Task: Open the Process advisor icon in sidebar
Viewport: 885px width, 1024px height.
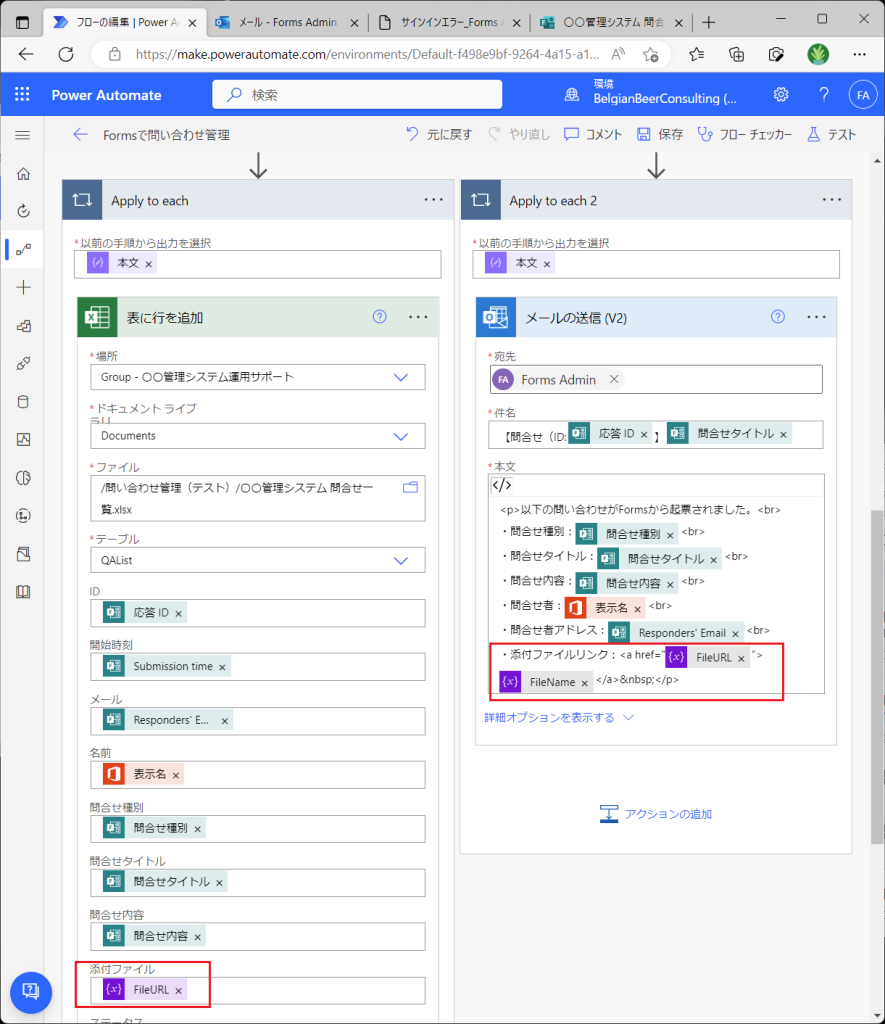Action: coord(24,516)
